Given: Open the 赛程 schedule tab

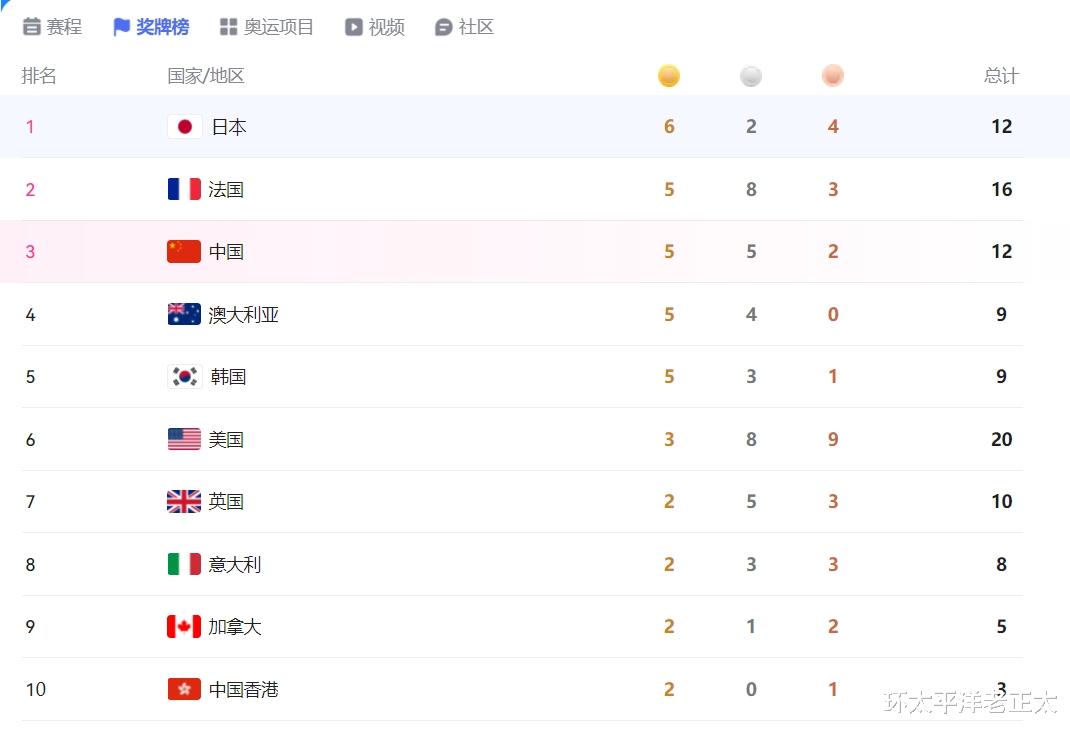Looking at the screenshot, I should tap(53, 27).
